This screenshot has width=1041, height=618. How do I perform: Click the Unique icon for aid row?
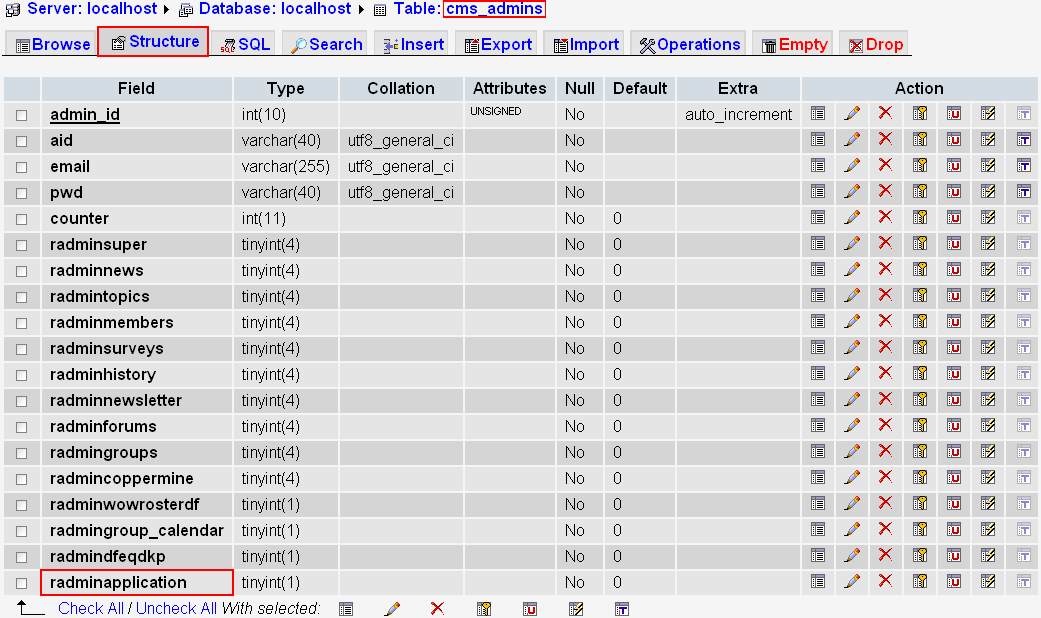pyautogui.click(x=954, y=140)
